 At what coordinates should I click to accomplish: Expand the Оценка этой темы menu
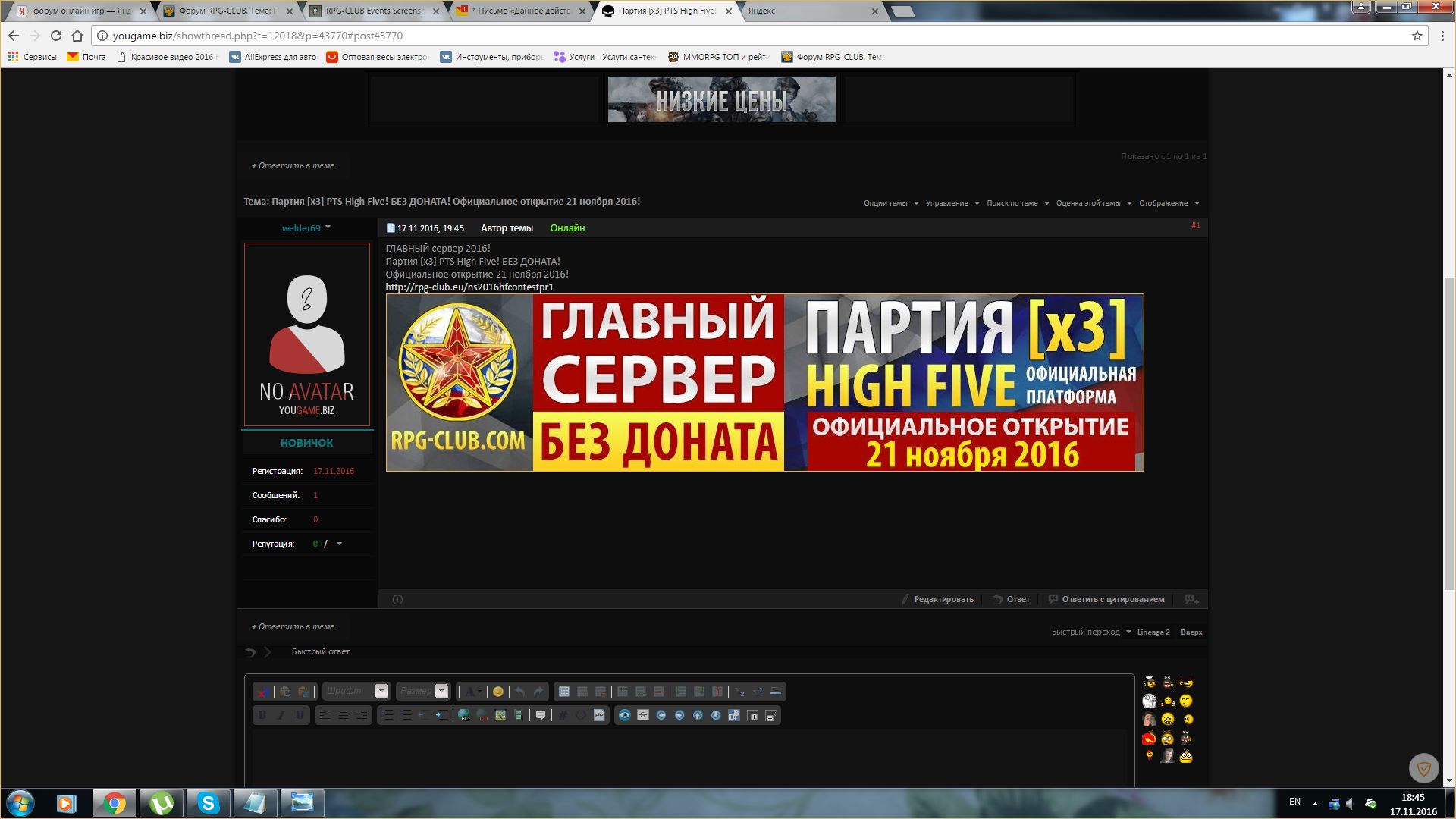pos(1094,203)
